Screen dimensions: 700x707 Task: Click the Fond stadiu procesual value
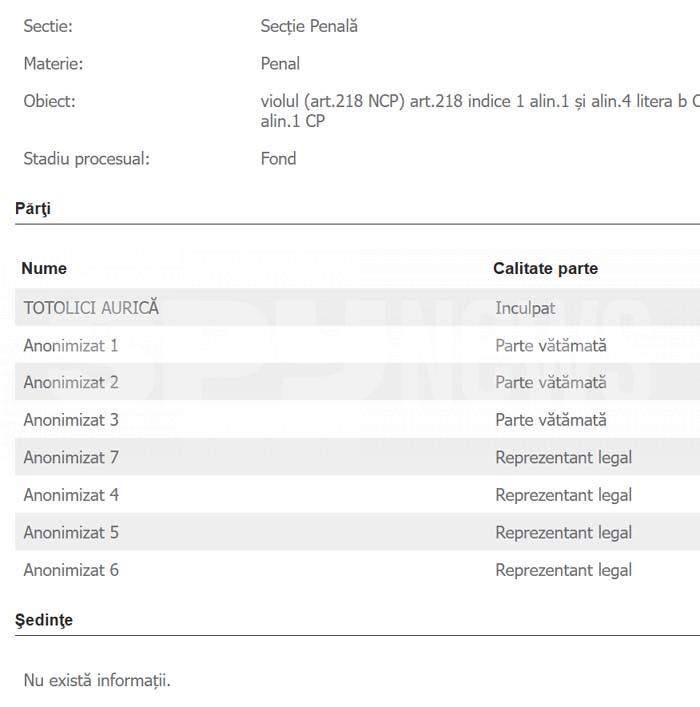[278, 159]
